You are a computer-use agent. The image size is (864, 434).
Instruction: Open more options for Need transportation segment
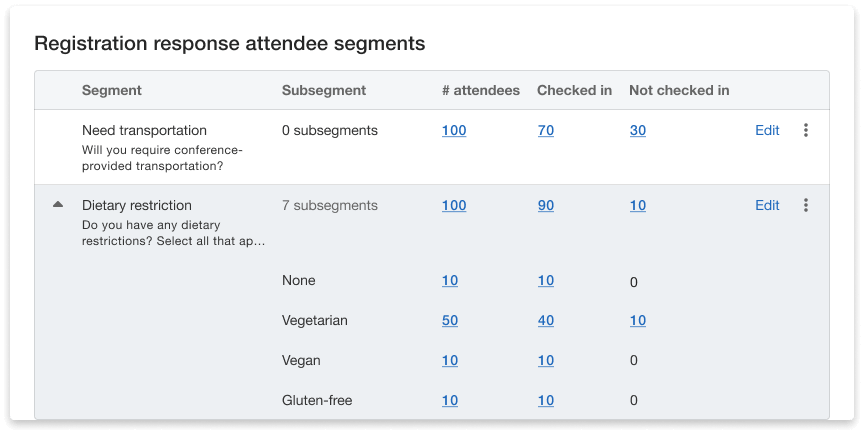[806, 131]
